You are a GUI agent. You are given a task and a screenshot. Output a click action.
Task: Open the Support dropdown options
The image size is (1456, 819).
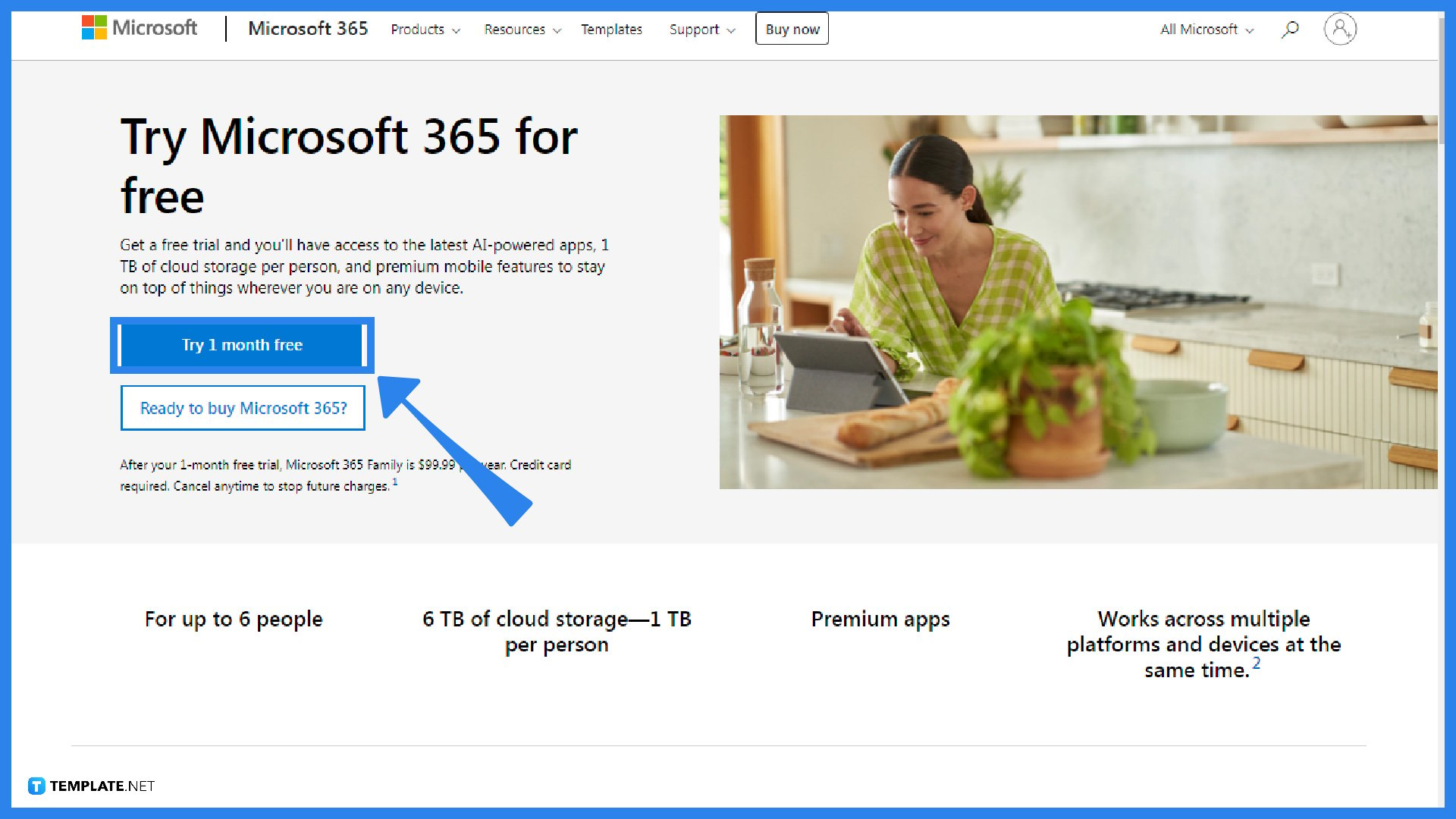(701, 29)
